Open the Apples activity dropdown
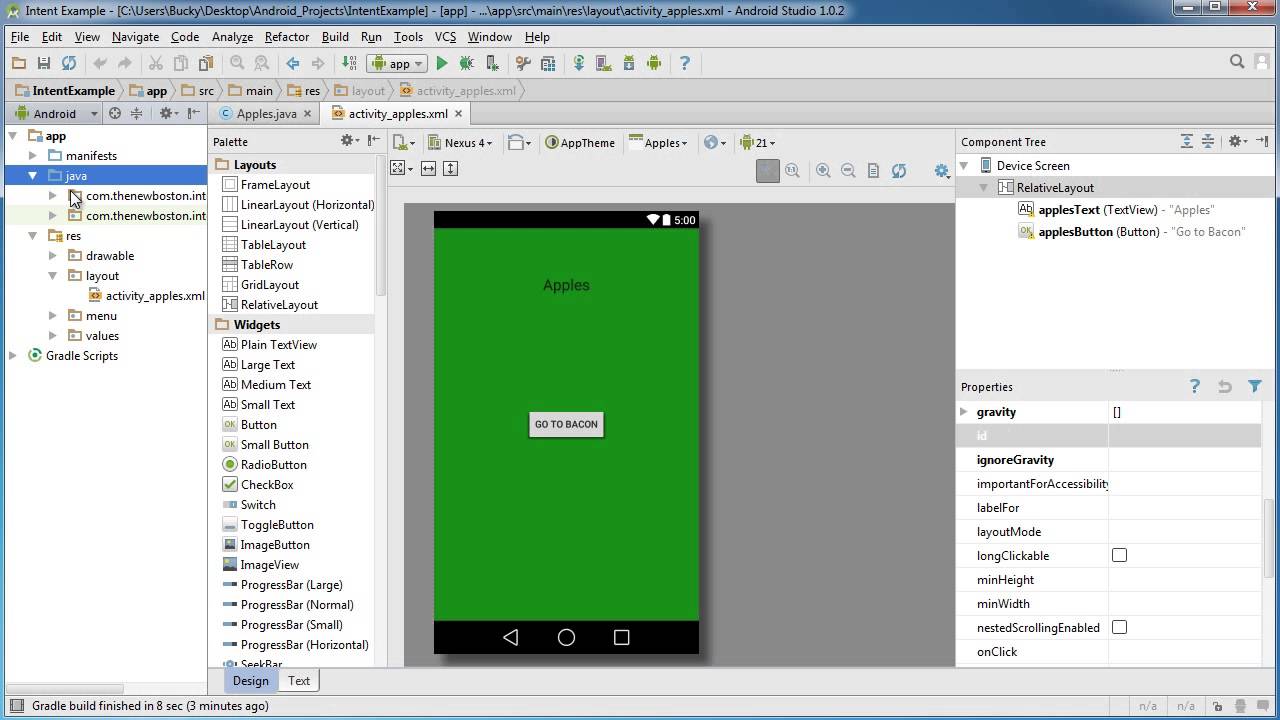 point(658,143)
